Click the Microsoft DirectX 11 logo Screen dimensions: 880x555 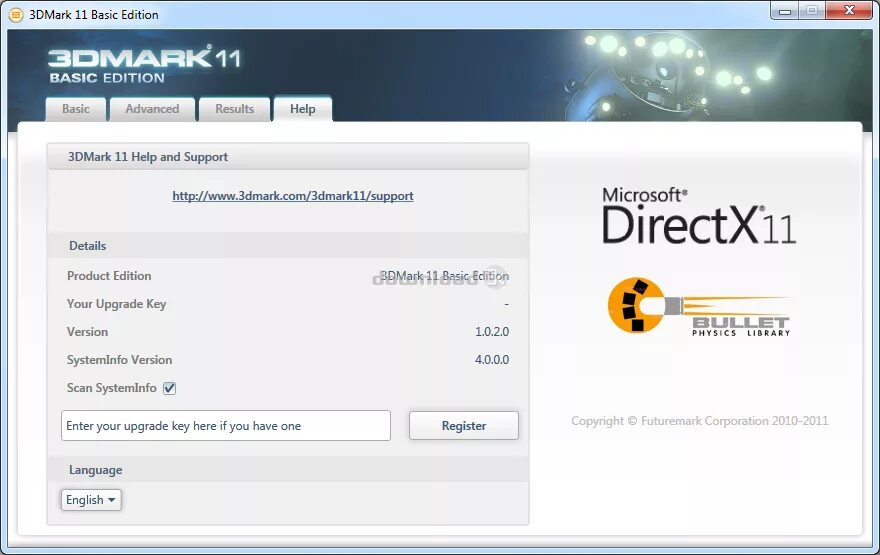pyautogui.click(x=699, y=217)
